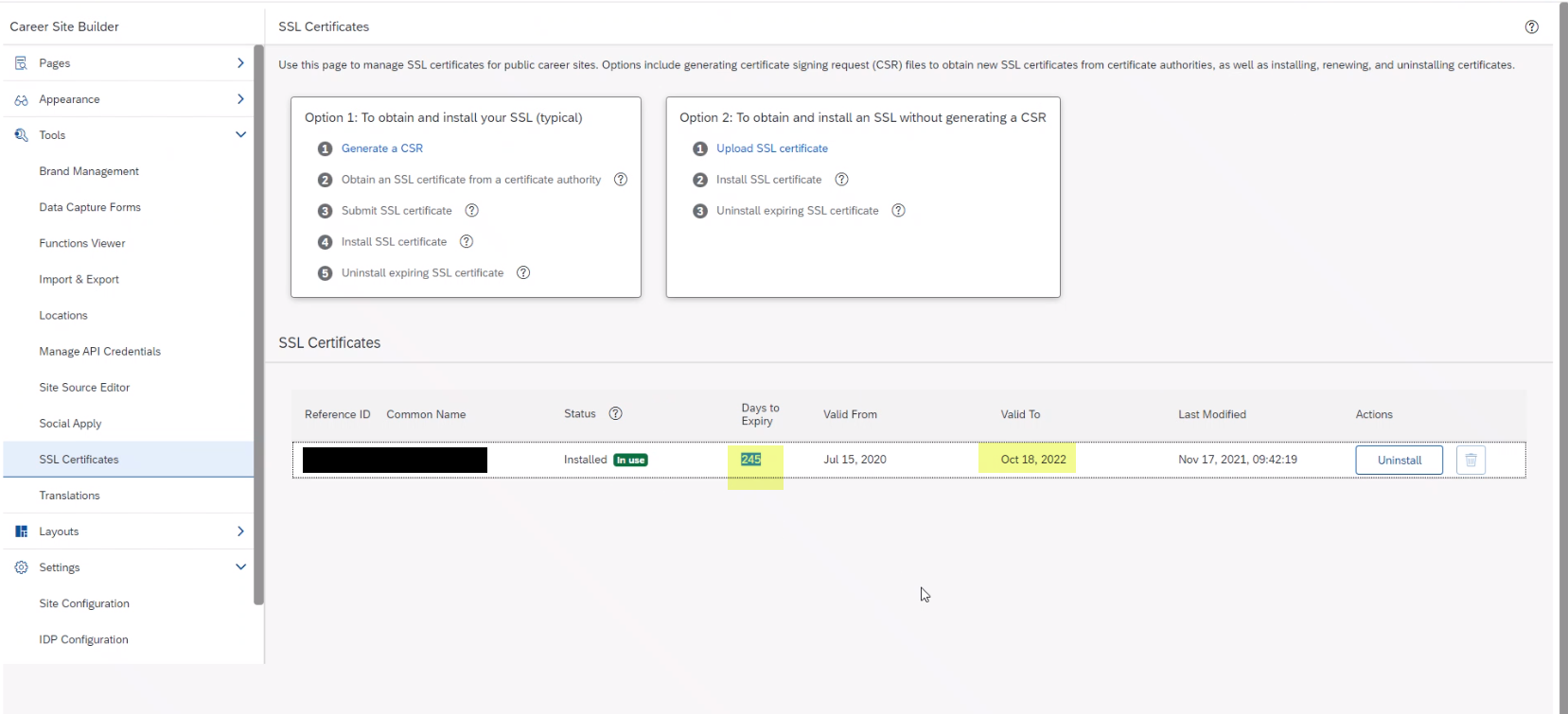Open help for Obtain SSL certificate from authority

pos(621,180)
